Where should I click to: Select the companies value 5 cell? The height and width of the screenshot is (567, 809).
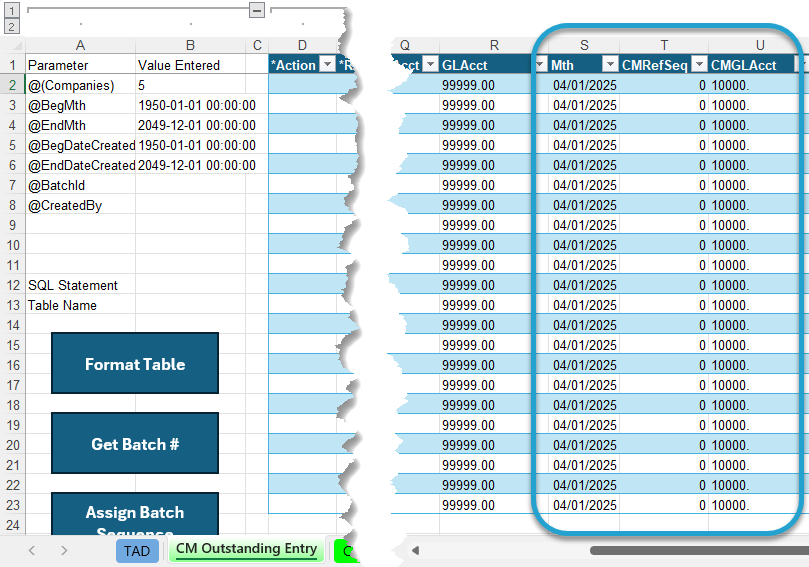tap(190, 85)
